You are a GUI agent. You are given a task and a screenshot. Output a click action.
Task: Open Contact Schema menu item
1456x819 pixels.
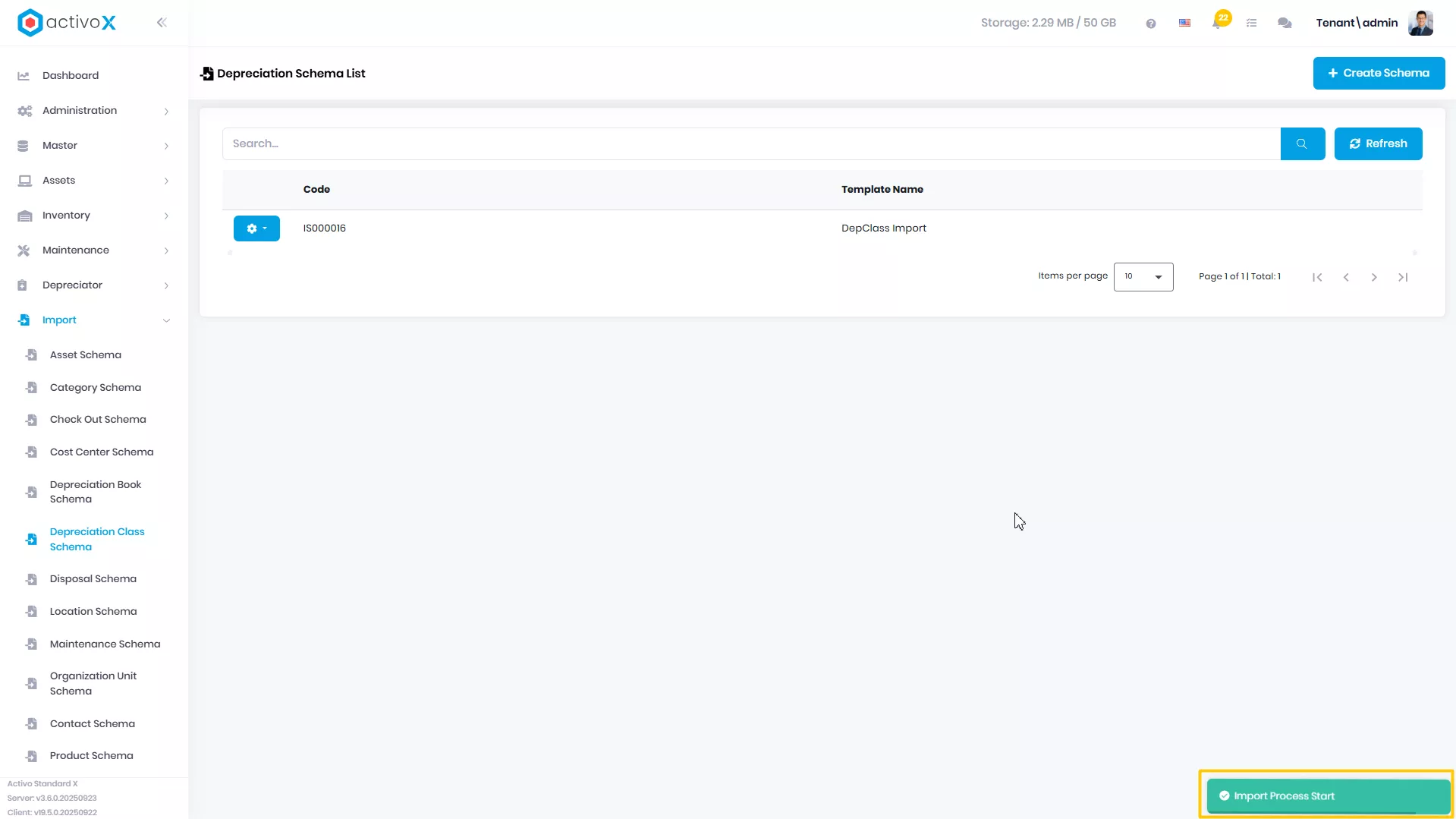click(93, 724)
